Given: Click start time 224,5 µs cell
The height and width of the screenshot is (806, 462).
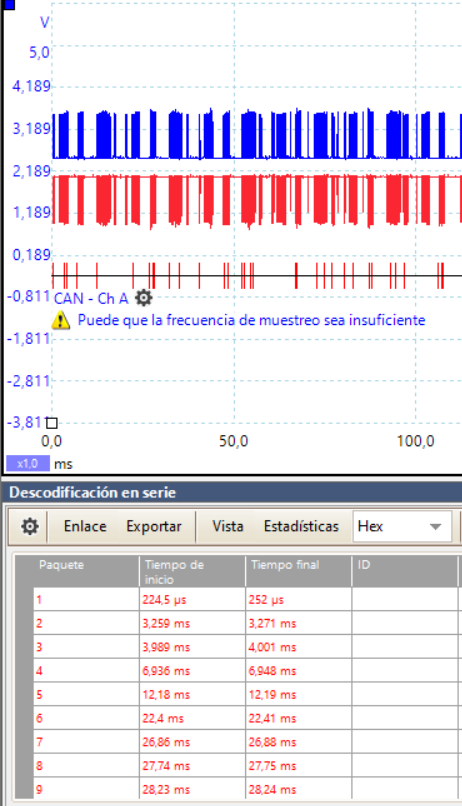Looking at the screenshot, I should tap(193, 599).
